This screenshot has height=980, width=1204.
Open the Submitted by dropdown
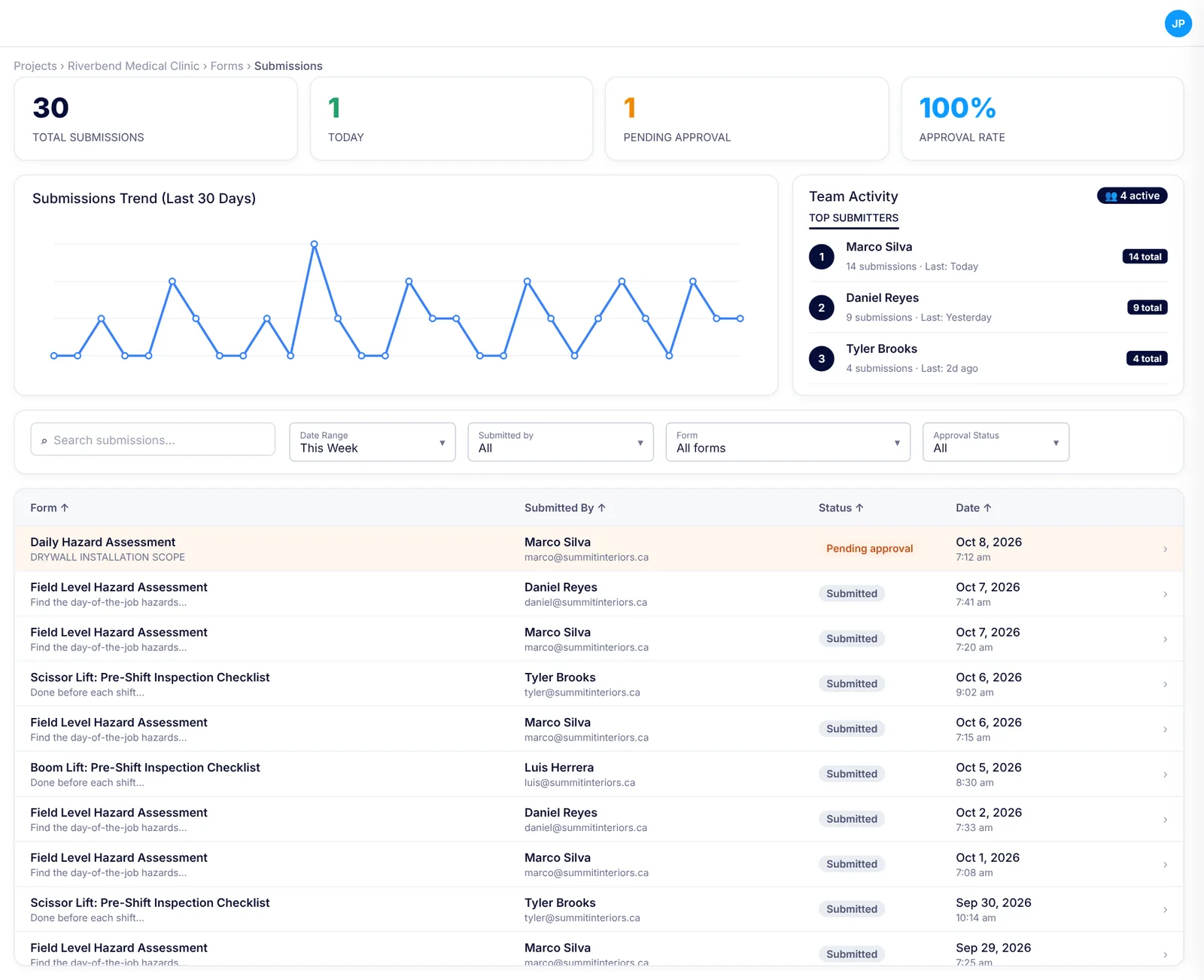[561, 442]
